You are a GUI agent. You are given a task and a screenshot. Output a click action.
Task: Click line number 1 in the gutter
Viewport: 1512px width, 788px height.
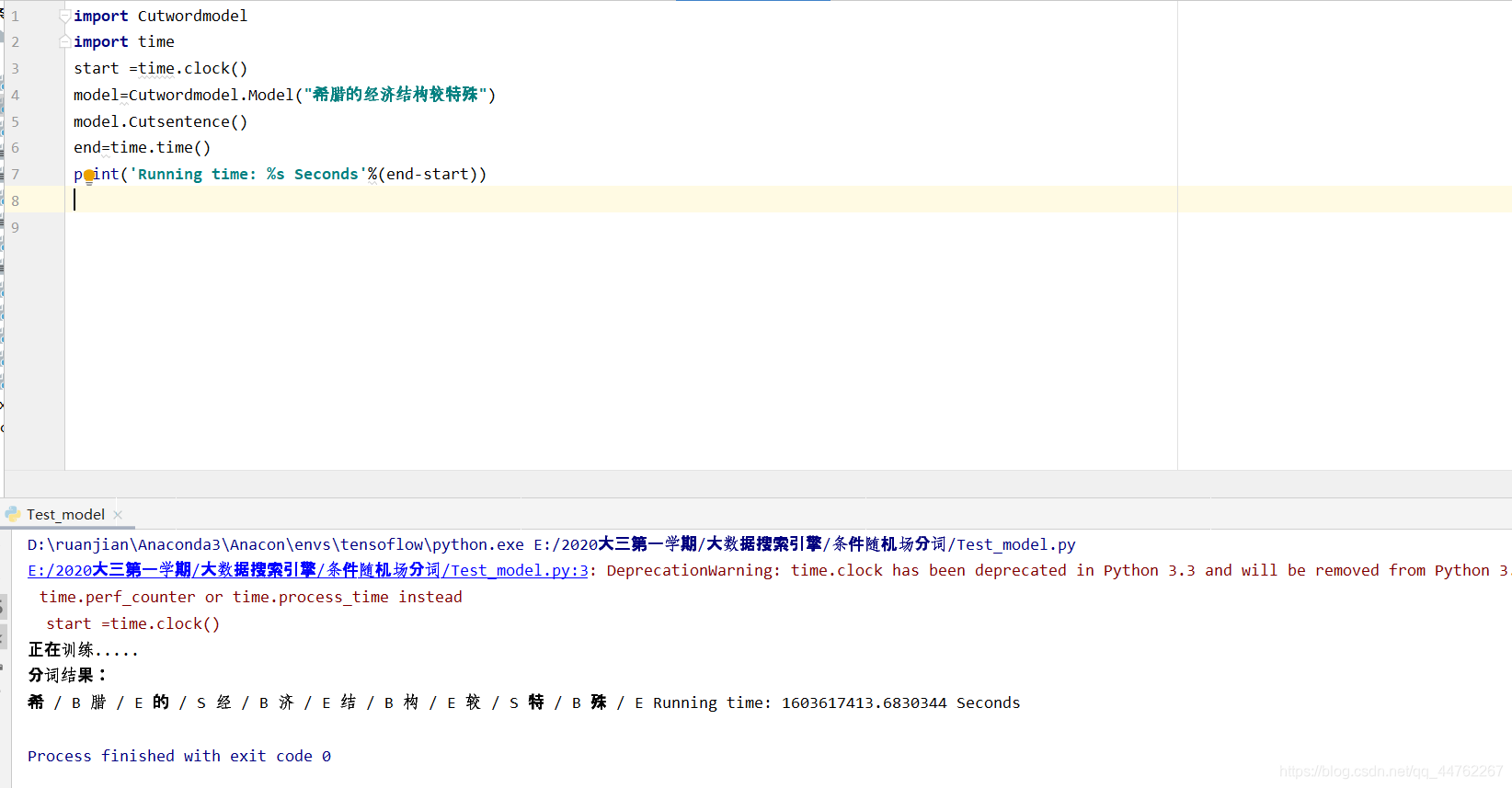pyautogui.click(x=15, y=16)
